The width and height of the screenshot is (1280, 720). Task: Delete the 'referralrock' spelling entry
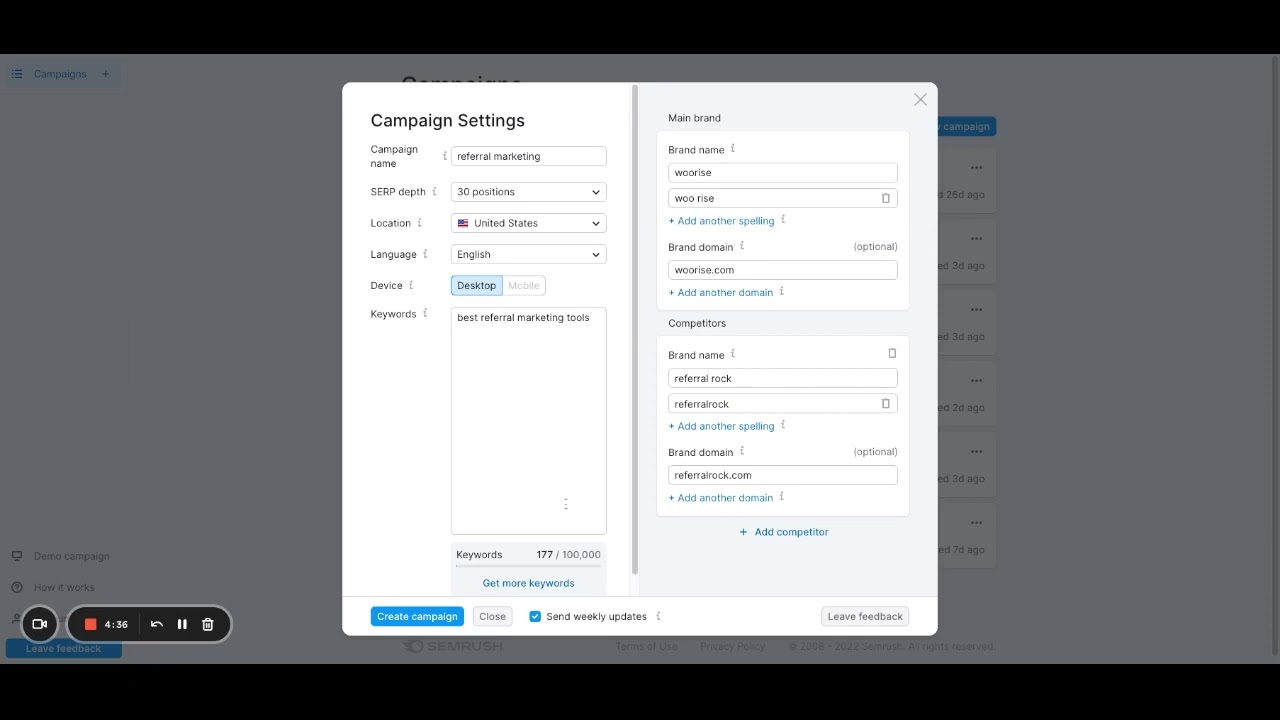click(885, 404)
